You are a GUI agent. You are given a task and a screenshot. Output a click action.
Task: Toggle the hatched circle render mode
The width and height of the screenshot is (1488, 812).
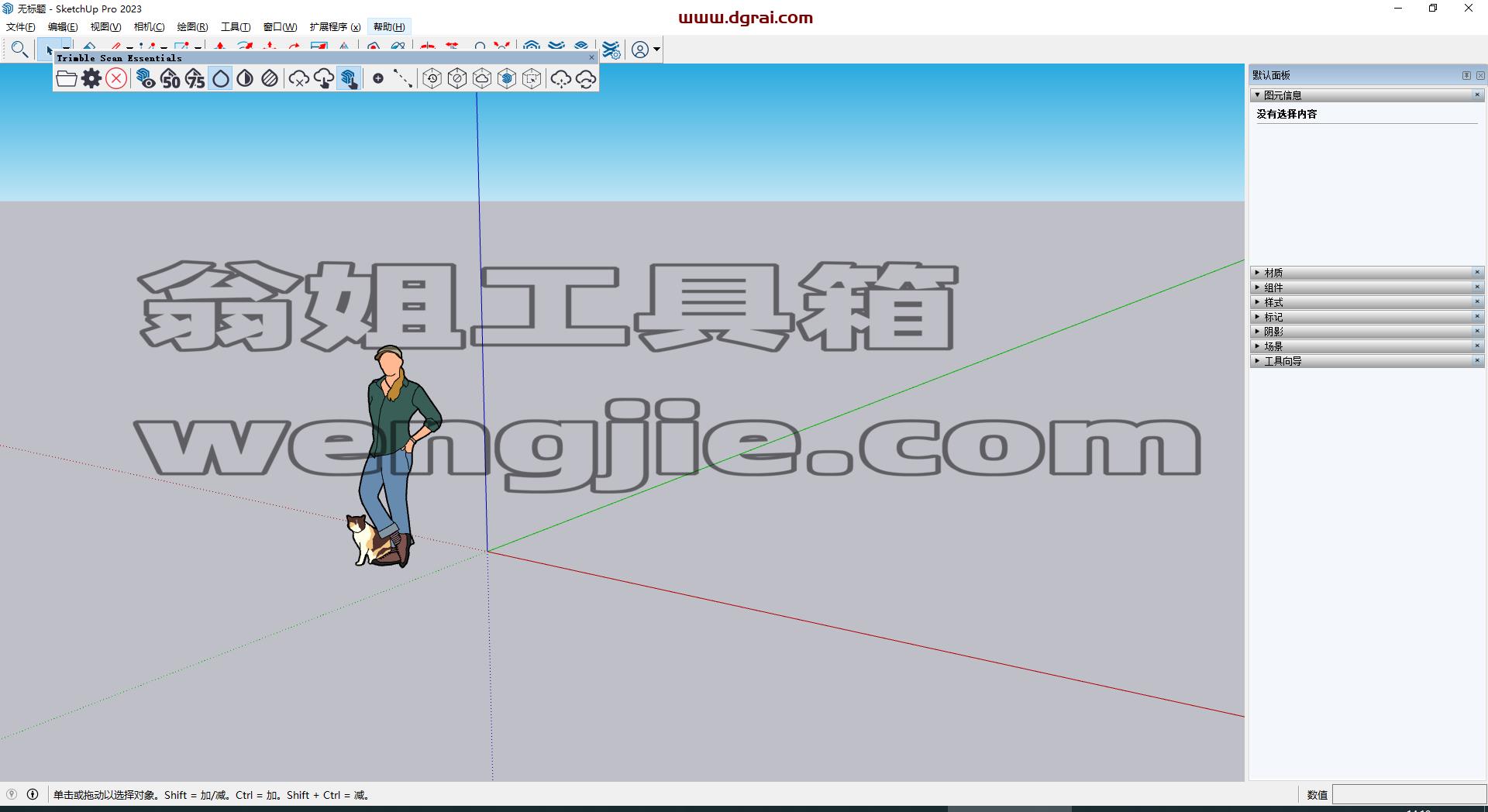pos(270,78)
